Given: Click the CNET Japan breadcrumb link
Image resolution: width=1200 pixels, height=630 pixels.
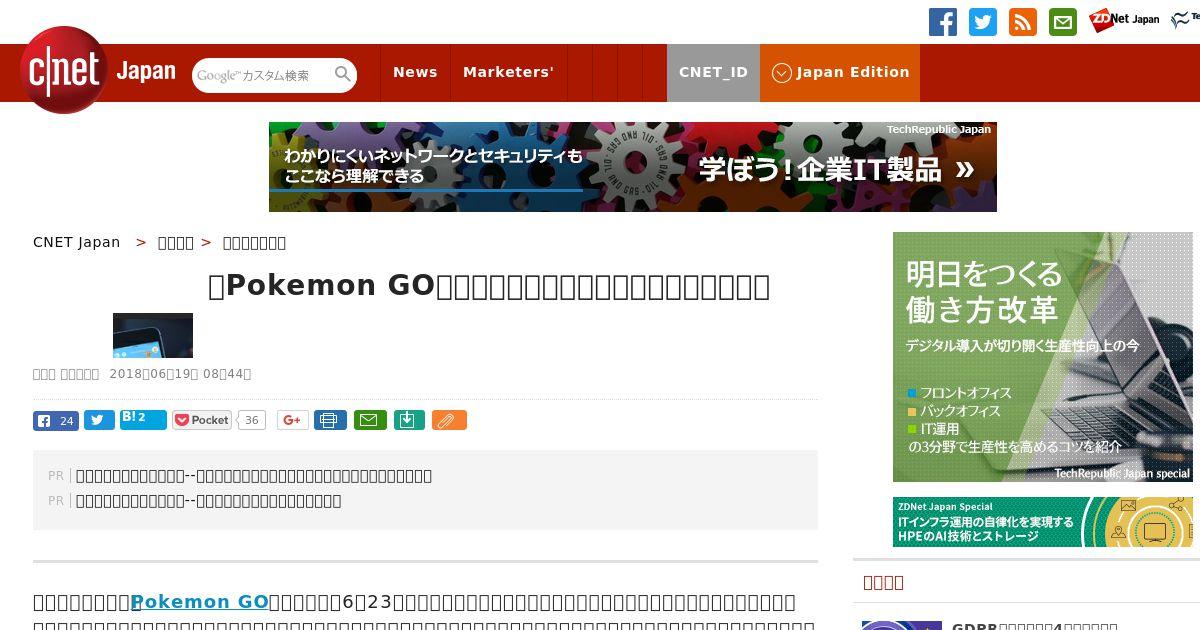Looking at the screenshot, I should click(x=77, y=242).
